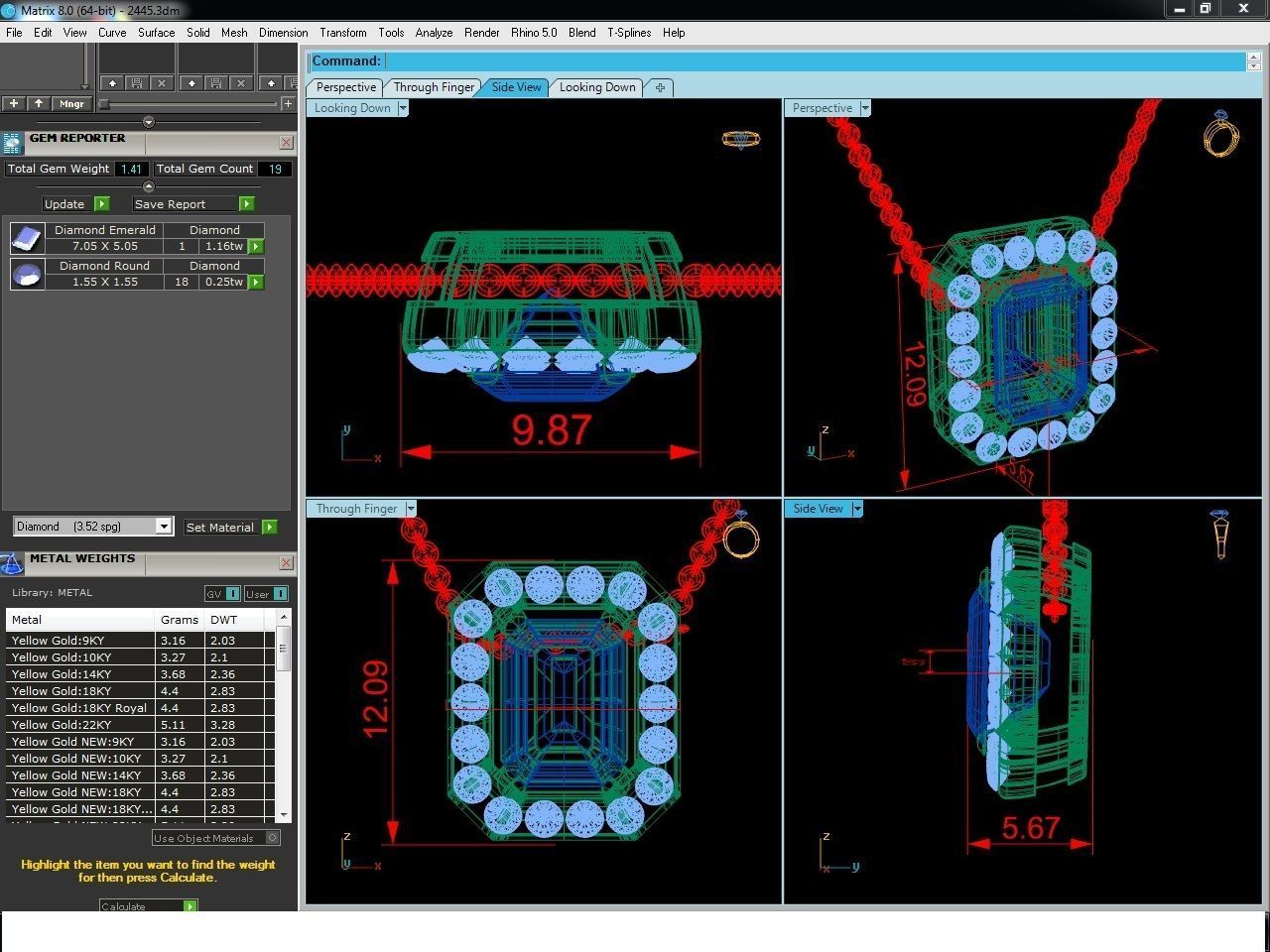Select the Yellow Gold:22KY row

click(x=139, y=725)
